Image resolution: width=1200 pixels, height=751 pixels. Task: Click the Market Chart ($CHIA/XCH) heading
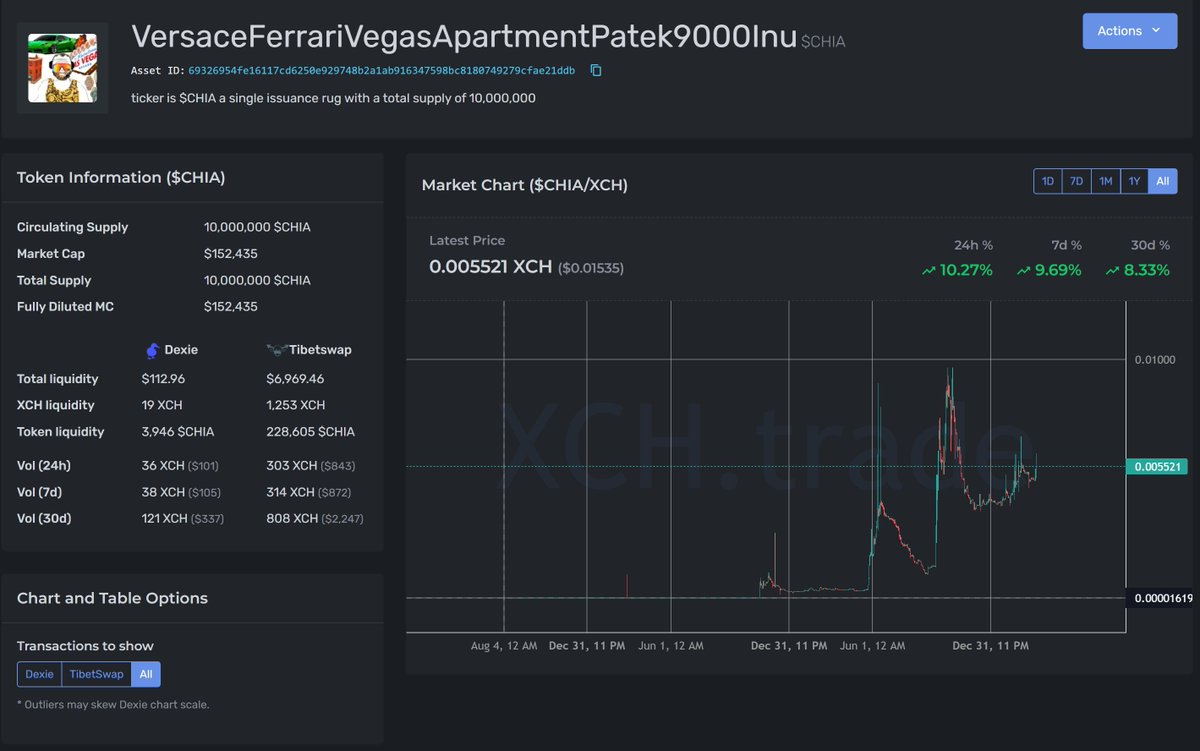pos(525,185)
